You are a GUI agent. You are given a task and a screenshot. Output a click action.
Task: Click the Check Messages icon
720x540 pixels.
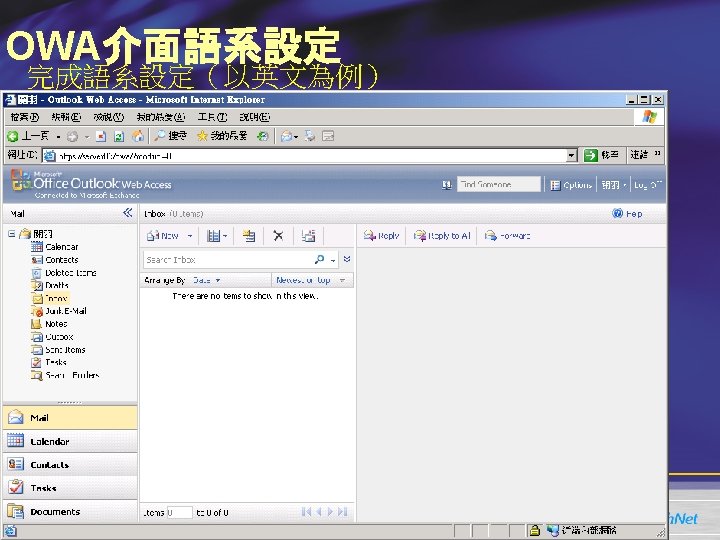(308, 236)
